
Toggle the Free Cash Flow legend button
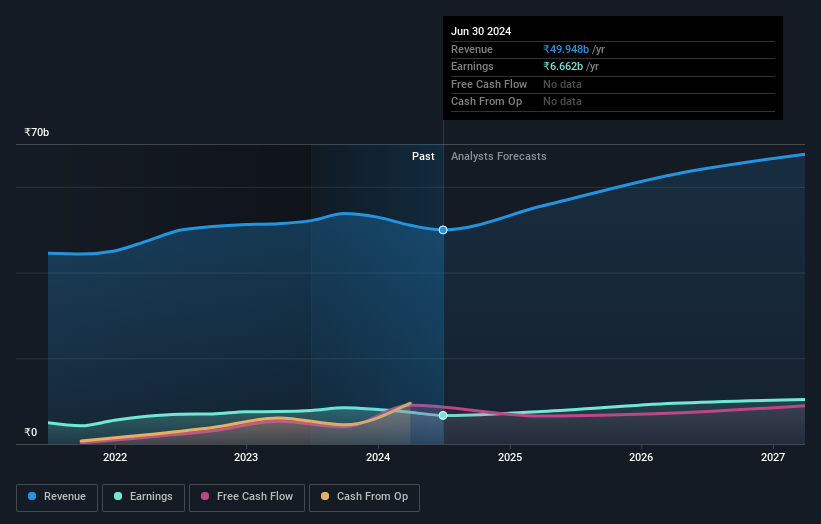point(247,497)
